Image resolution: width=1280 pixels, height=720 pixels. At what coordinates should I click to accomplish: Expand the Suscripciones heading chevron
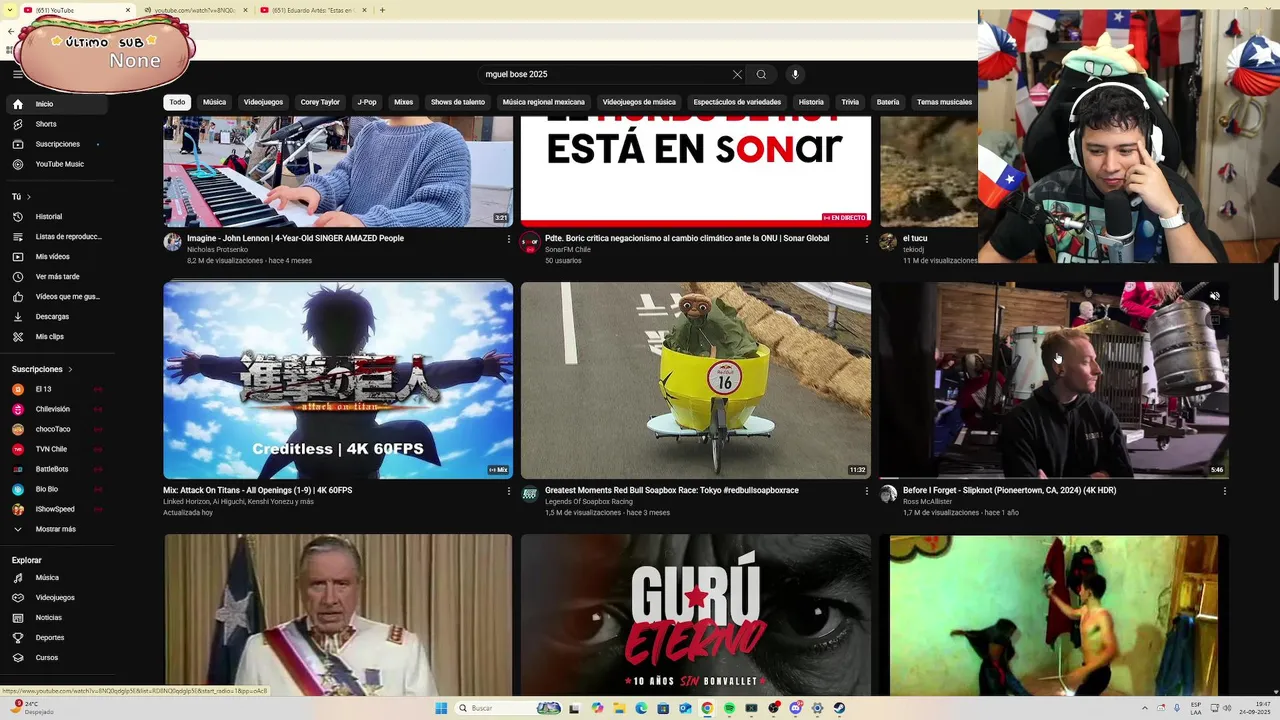click(x=70, y=369)
